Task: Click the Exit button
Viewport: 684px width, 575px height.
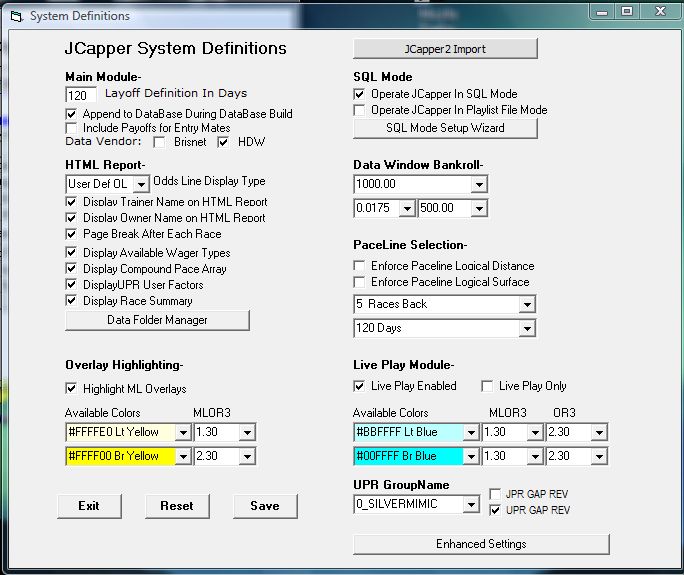Action: click(89, 506)
